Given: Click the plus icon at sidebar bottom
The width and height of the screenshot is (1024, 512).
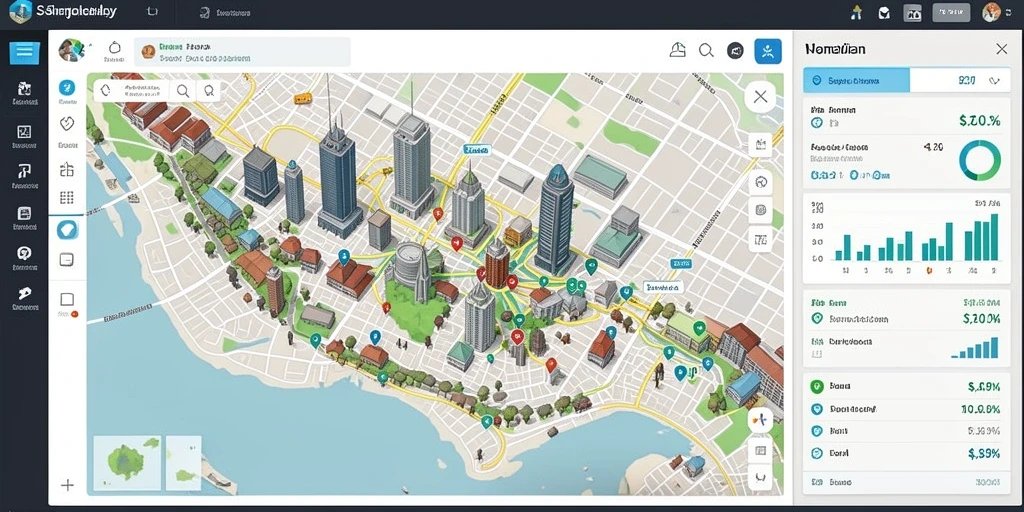Looking at the screenshot, I should tap(67, 485).
